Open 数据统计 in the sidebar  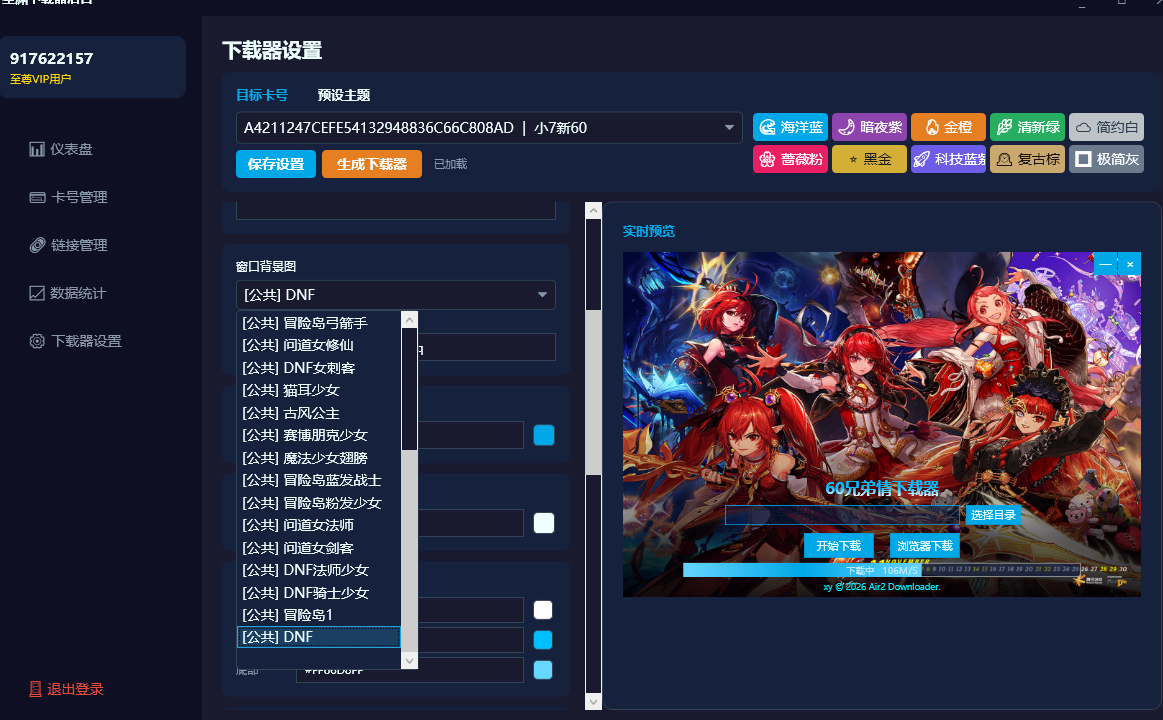click(x=68, y=293)
